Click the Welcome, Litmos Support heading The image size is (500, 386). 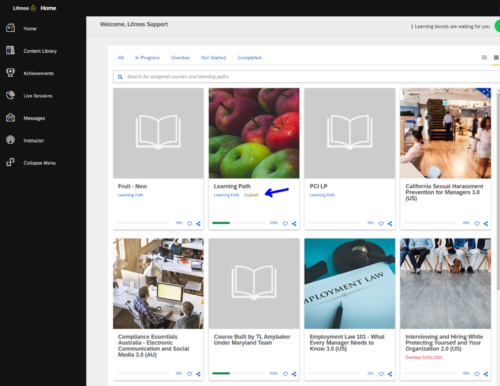(134, 24)
